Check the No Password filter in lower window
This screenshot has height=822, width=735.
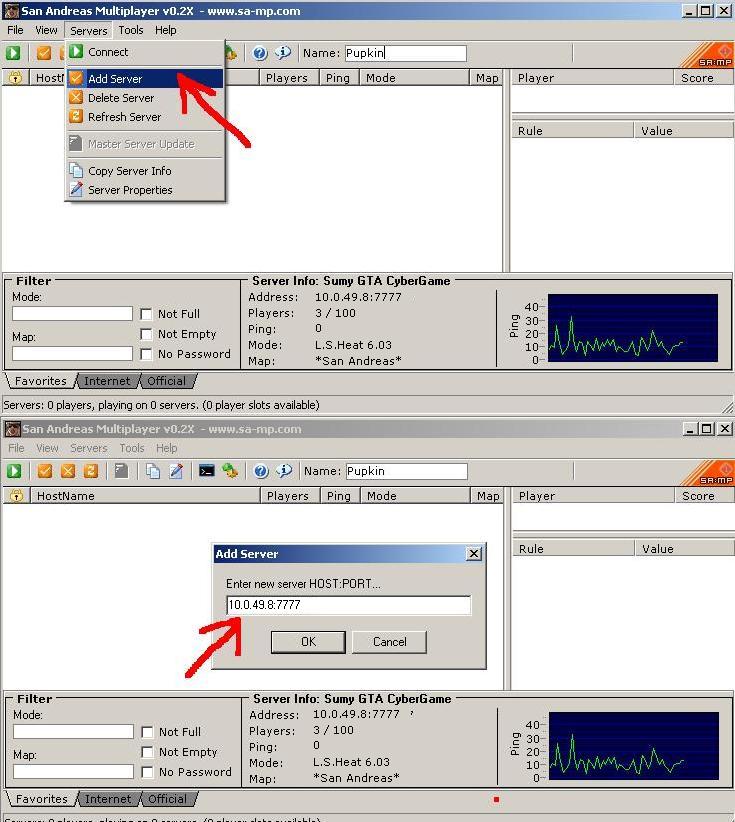(148, 772)
